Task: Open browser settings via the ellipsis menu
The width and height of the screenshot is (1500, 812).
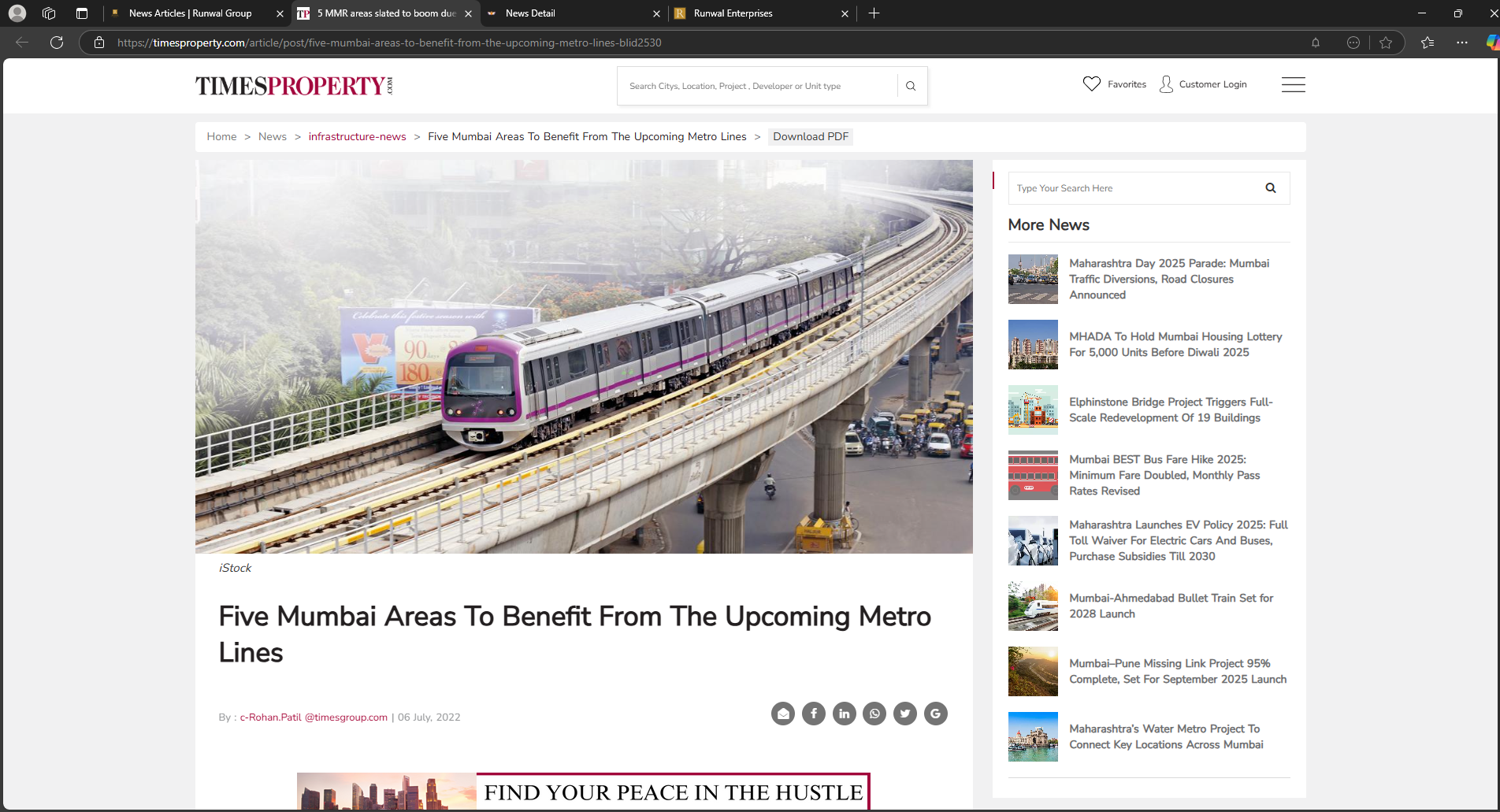Action: pos(1462,43)
